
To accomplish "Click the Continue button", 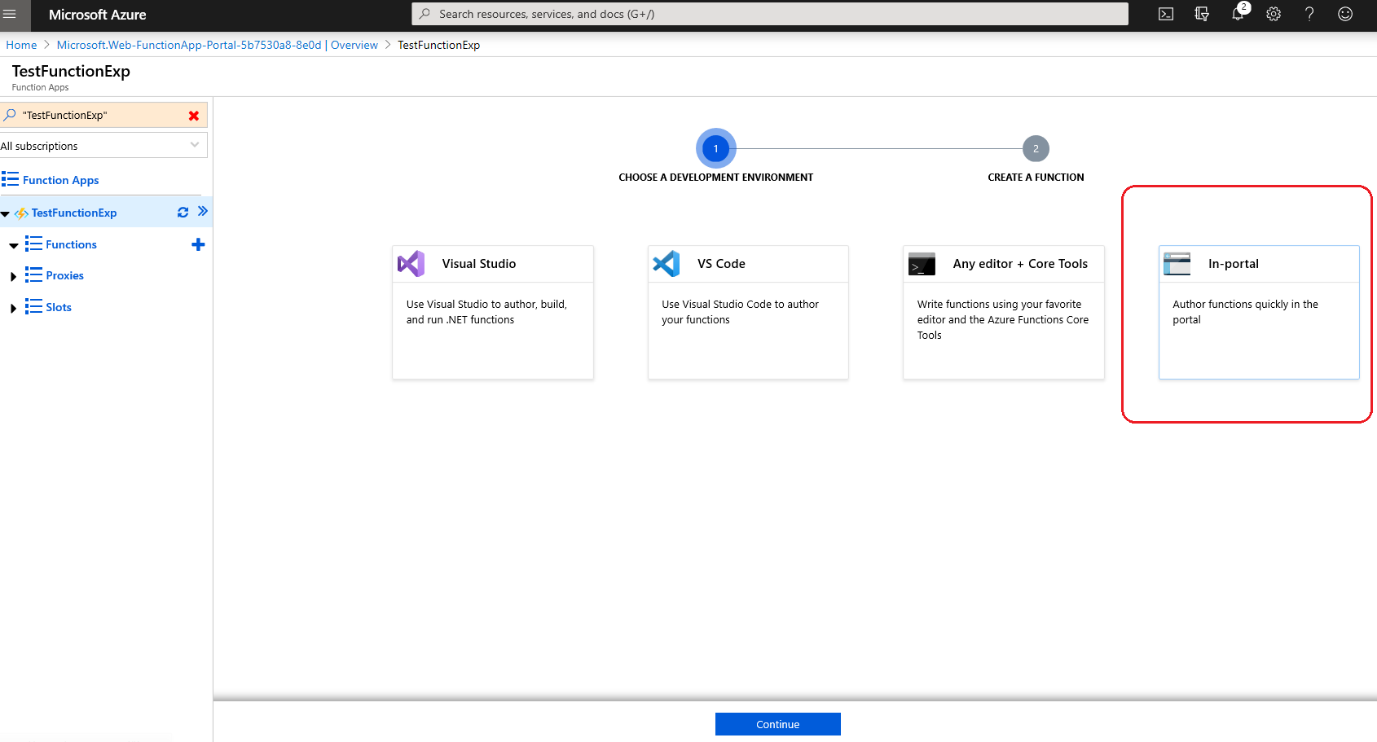I will click(x=778, y=724).
